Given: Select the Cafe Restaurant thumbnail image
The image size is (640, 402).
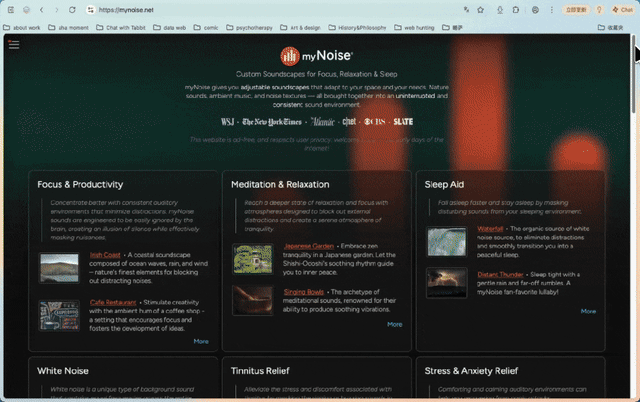Looking at the screenshot, I should [59, 315].
